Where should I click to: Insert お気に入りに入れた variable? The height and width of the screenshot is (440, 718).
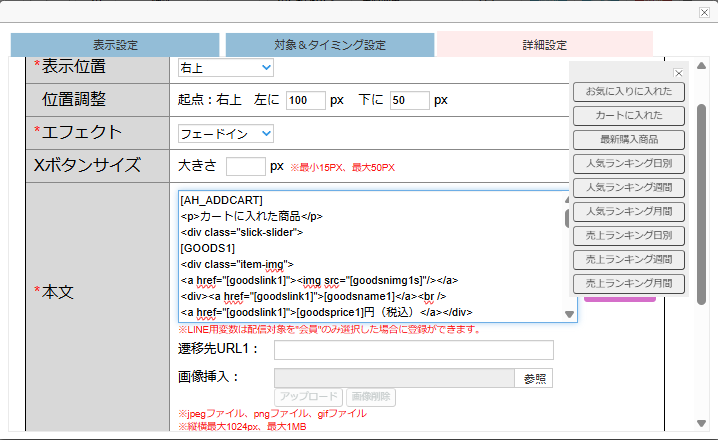pos(629,92)
